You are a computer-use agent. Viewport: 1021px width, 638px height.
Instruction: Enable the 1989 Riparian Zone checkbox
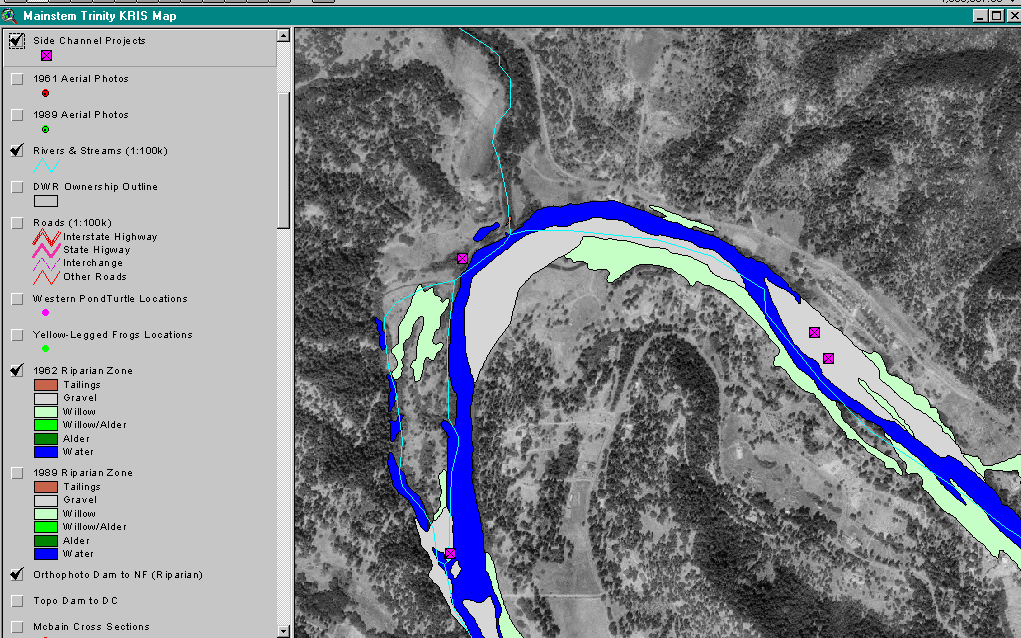click(x=18, y=473)
